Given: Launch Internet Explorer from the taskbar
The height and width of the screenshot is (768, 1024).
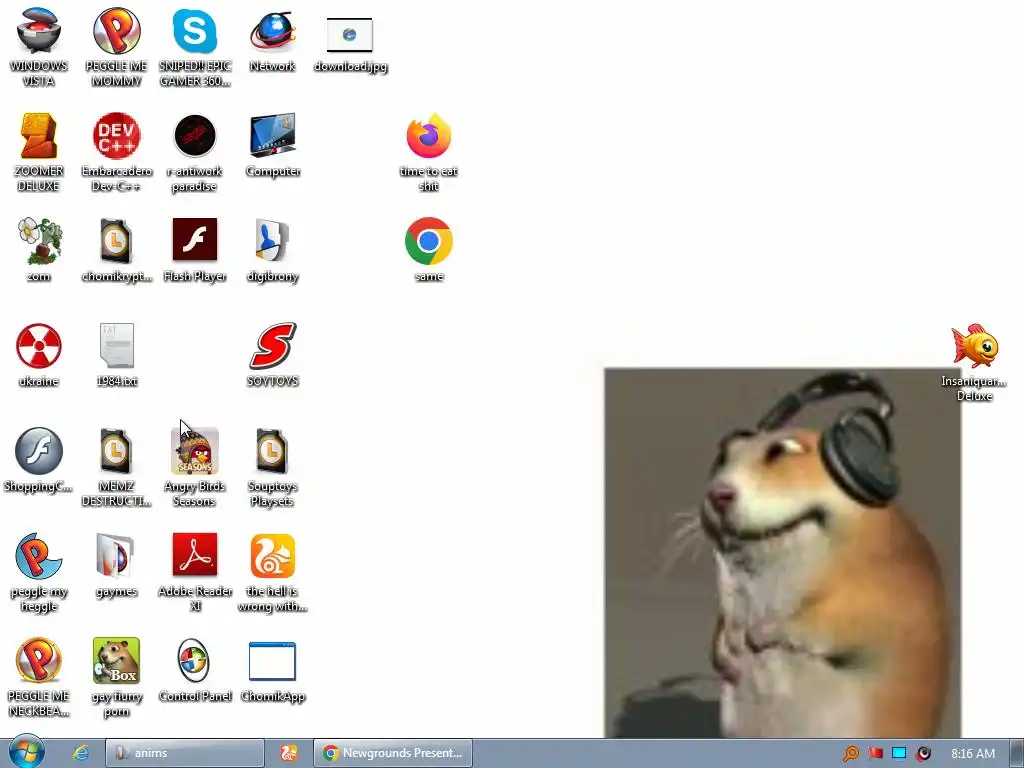Looking at the screenshot, I should (80, 753).
